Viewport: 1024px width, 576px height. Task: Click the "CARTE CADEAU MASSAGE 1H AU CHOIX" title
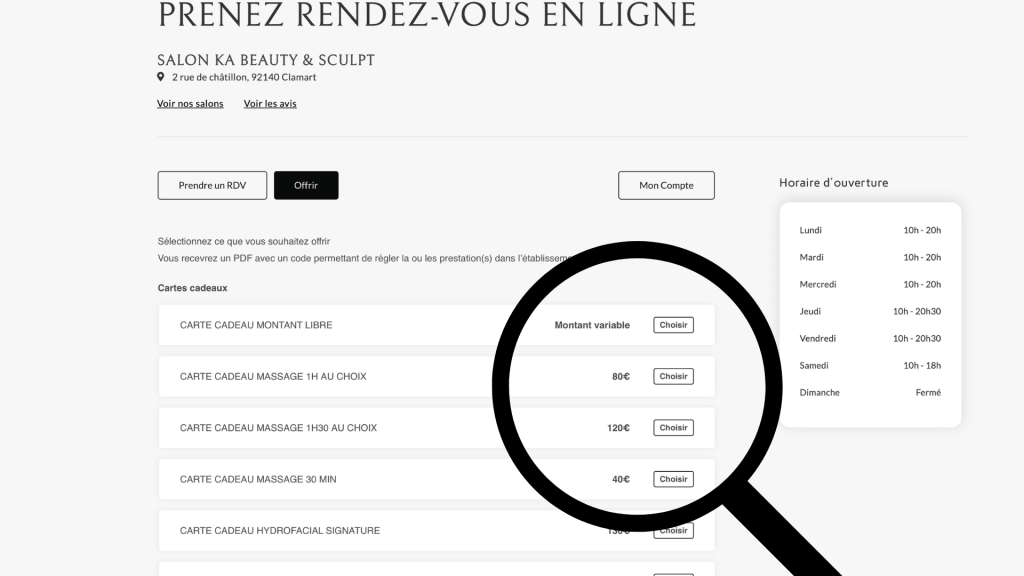coord(273,377)
